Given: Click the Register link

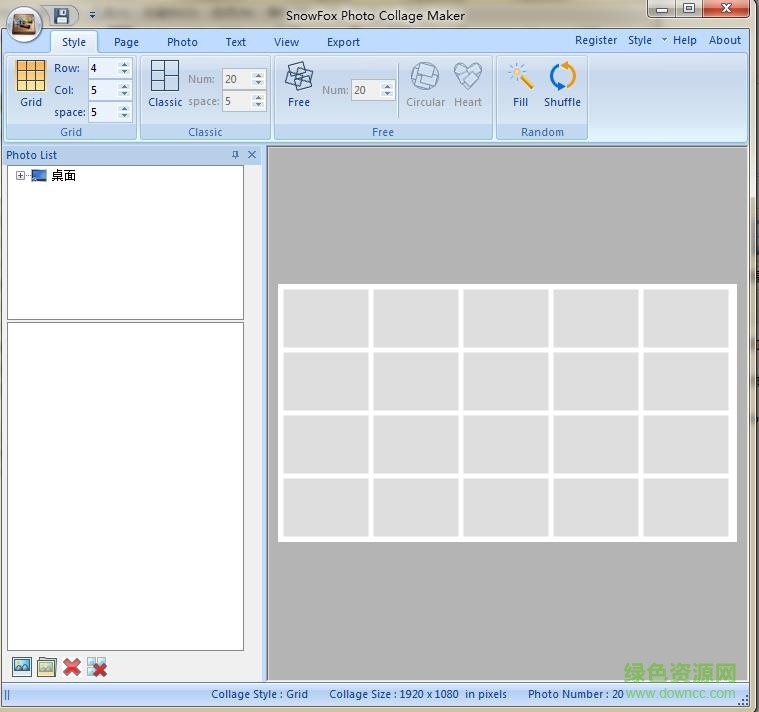Looking at the screenshot, I should point(596,41).
